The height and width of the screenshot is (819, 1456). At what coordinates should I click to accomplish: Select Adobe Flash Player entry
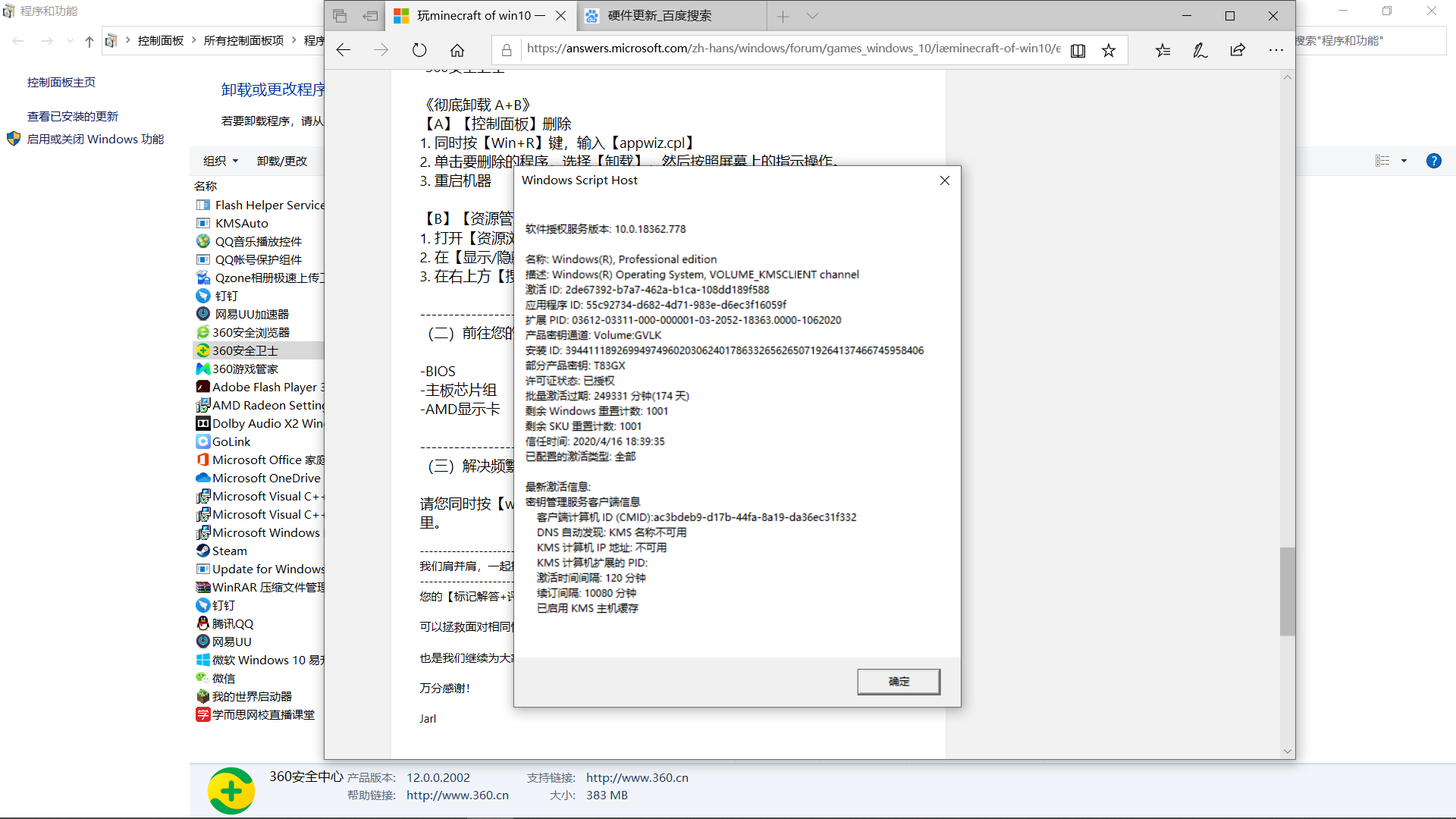click(x=259, y=387)
